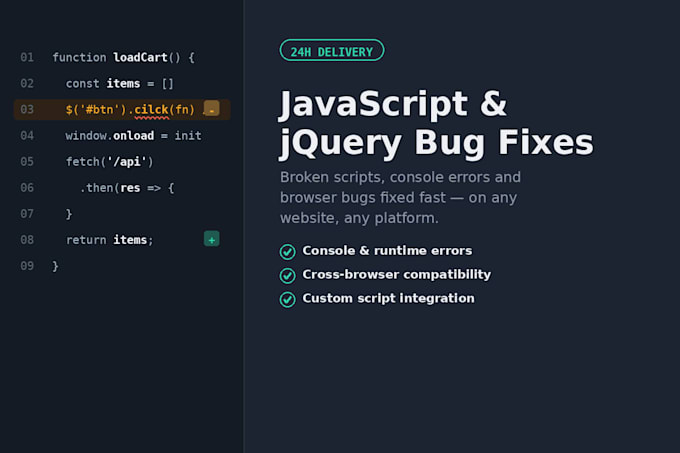
Task: Click the 'Custom script integration' text
Action: pyautogui.click(x=388, y=298)
